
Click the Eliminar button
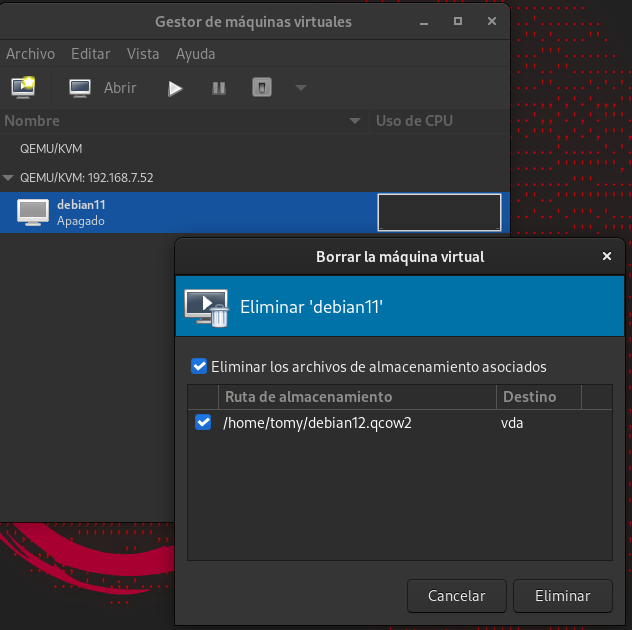[562, 595]
